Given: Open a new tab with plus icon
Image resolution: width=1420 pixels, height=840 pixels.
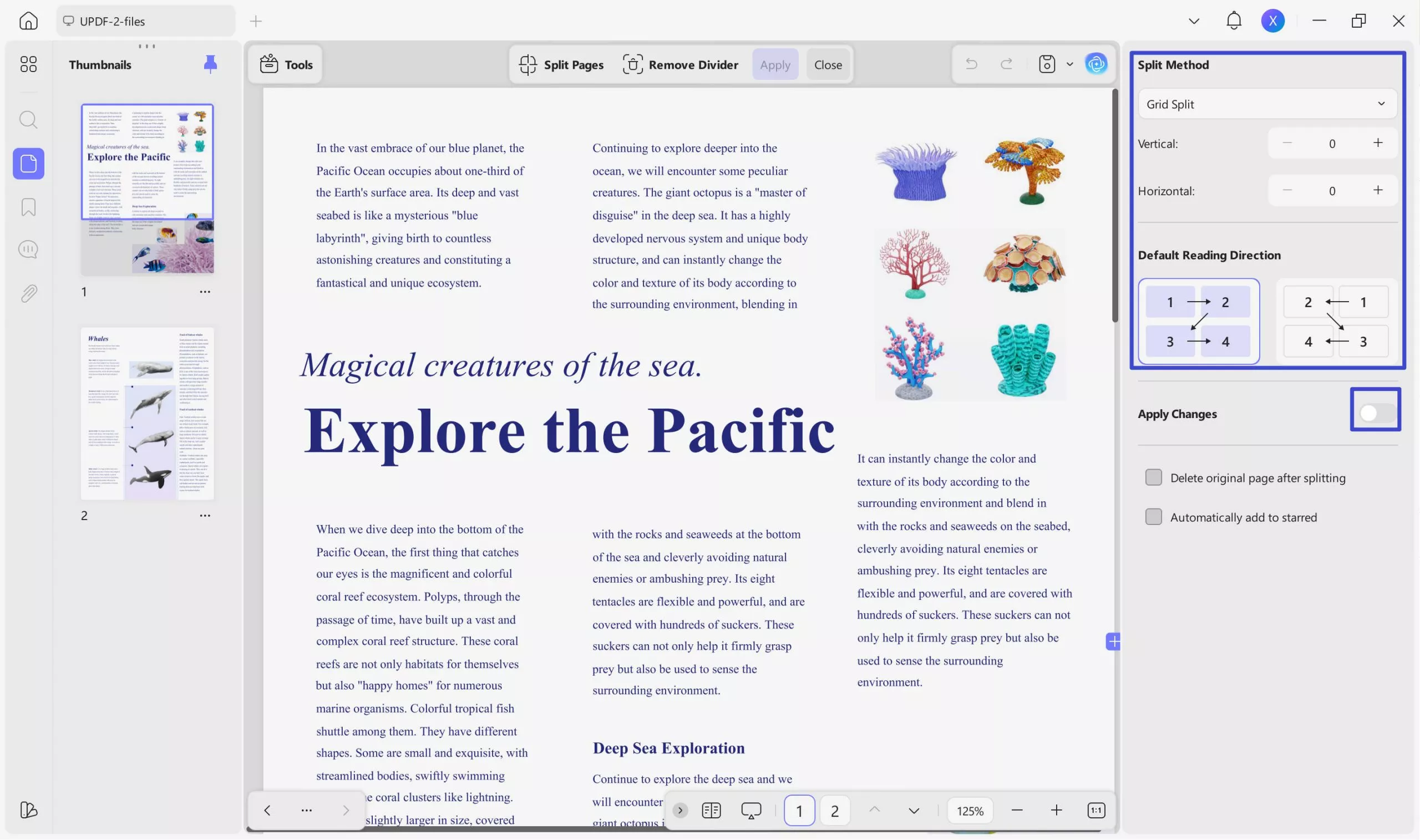Looking at the screenshot, I should [256, 22].
